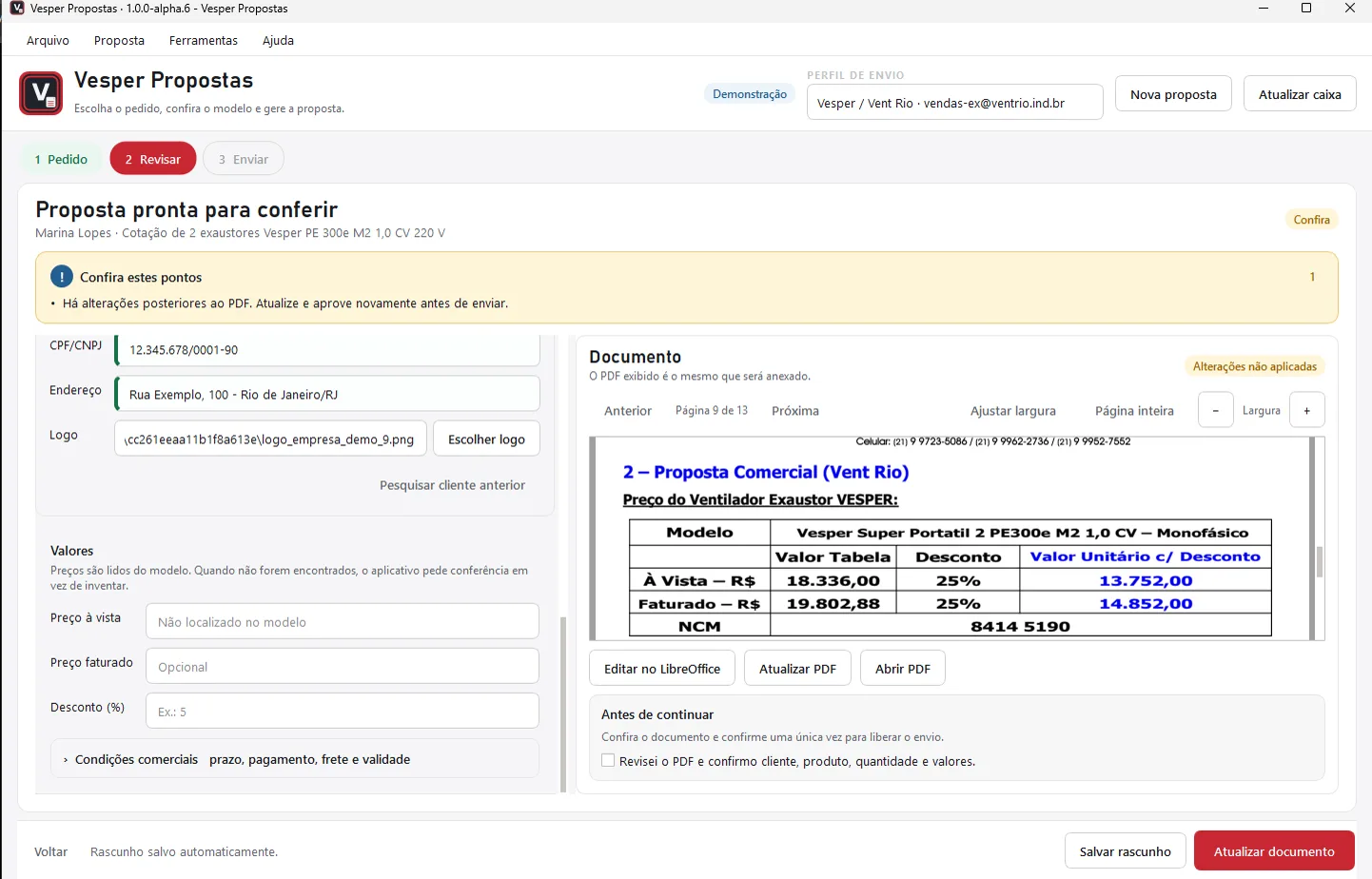
Task: Click the Vesper Propostas logo icon
Action: coord(41,93)
